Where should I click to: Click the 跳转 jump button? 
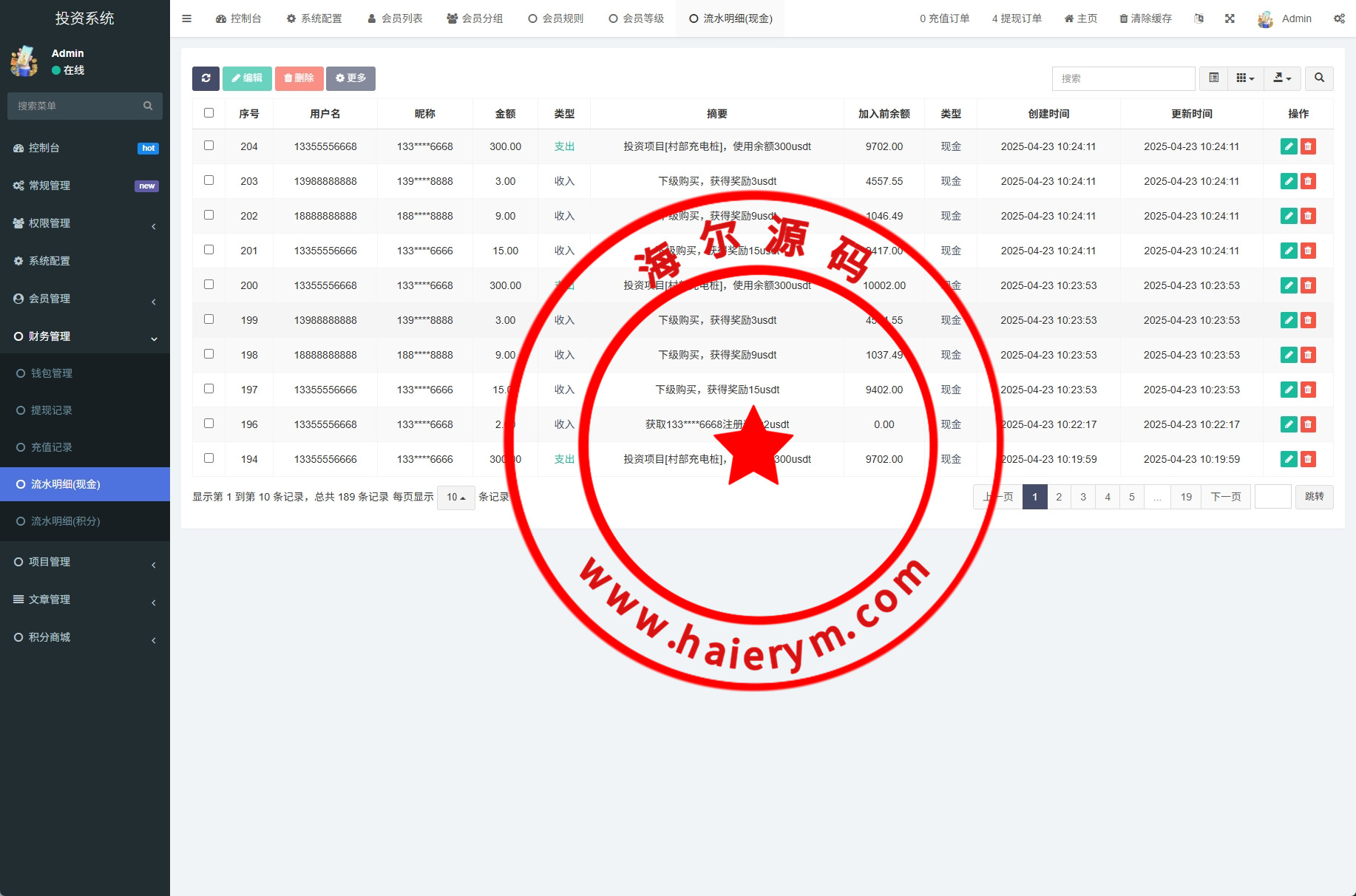pyautogui.click(x=1314, y=497)
